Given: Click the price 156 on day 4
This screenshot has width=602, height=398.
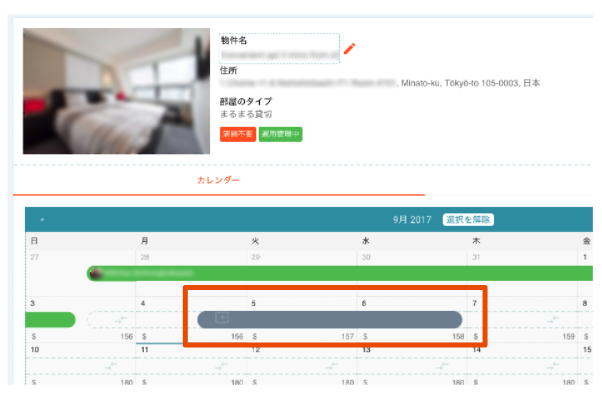Looking at the screenshot, I should (x=237, y=336).
